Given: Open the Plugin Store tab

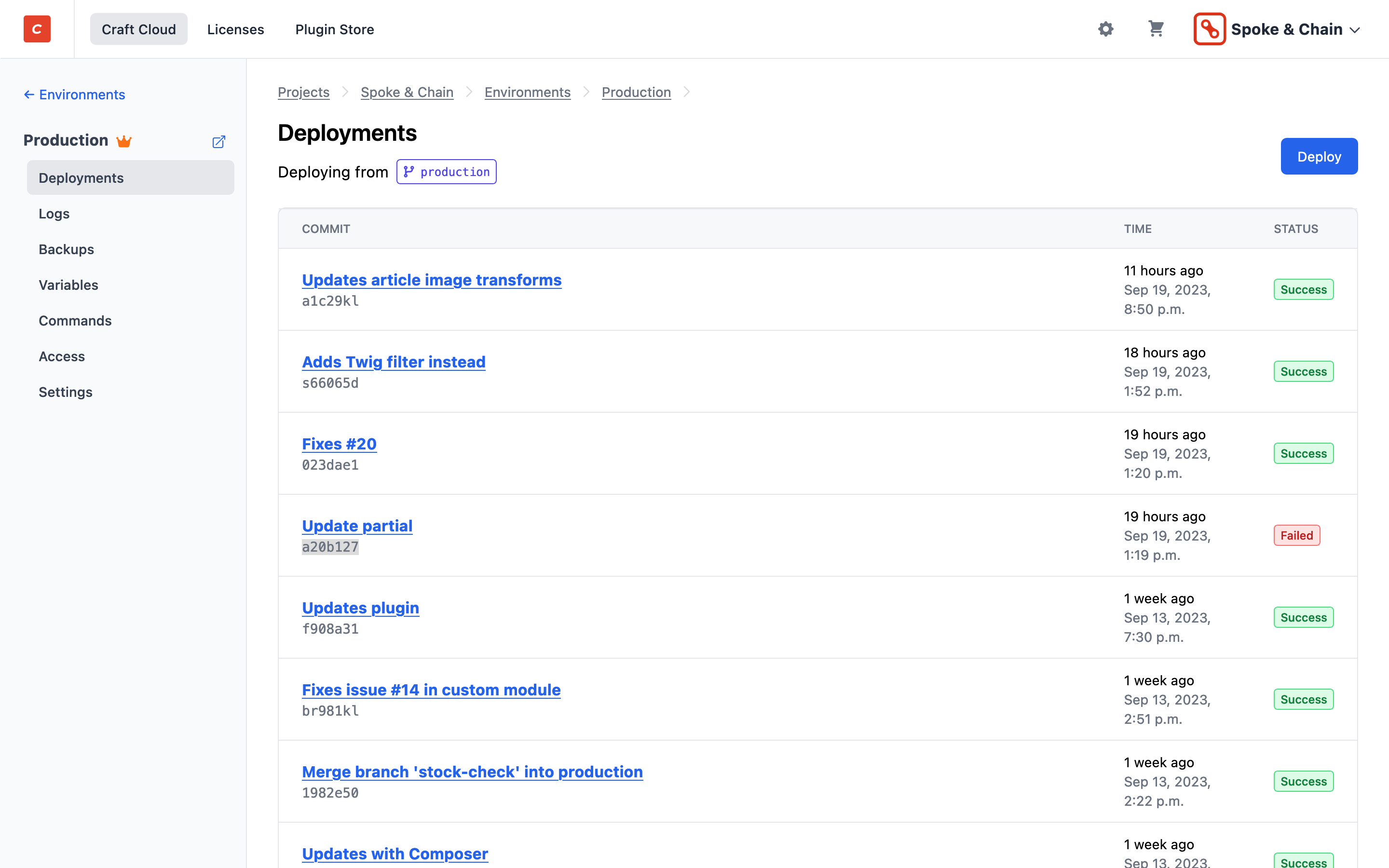Looking at the screenshot, I should (x=334, y=29).
